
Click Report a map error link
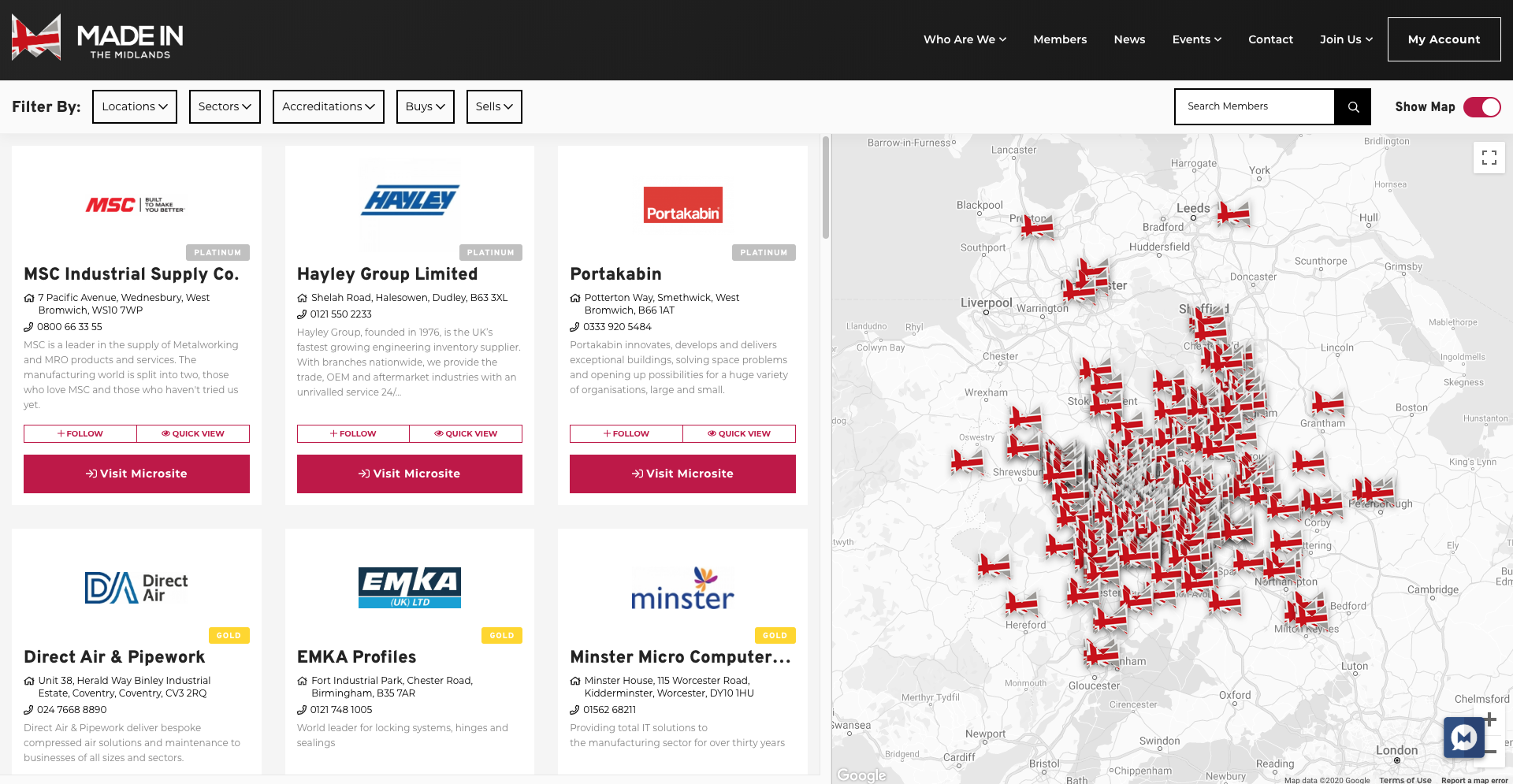(1474, 780)
